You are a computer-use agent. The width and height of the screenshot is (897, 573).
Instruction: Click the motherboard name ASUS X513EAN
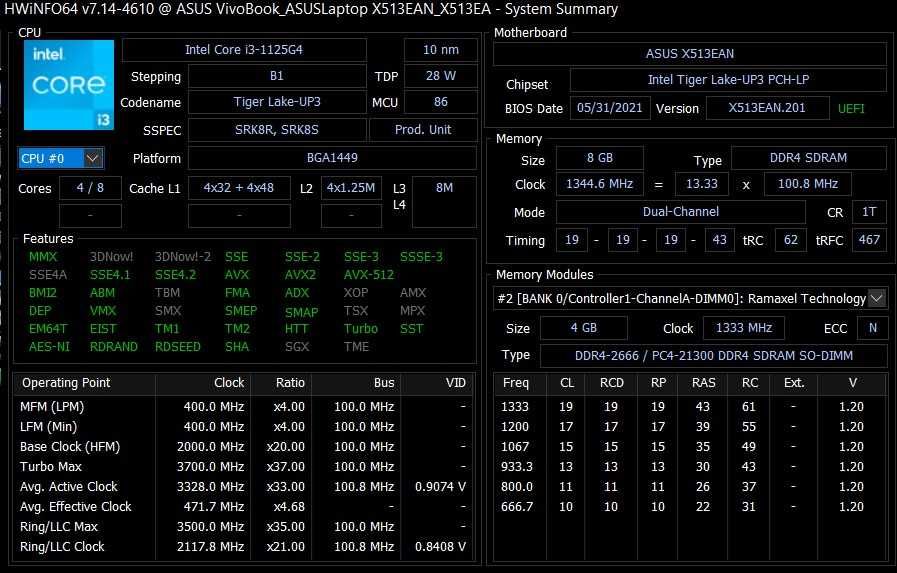[x=690, y=54]
